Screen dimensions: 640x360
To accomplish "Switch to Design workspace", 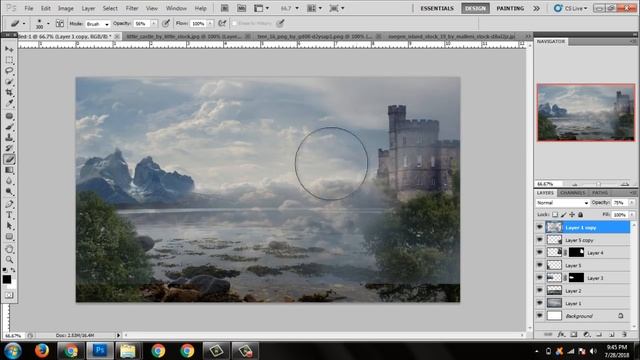I will tap(476, 8).
